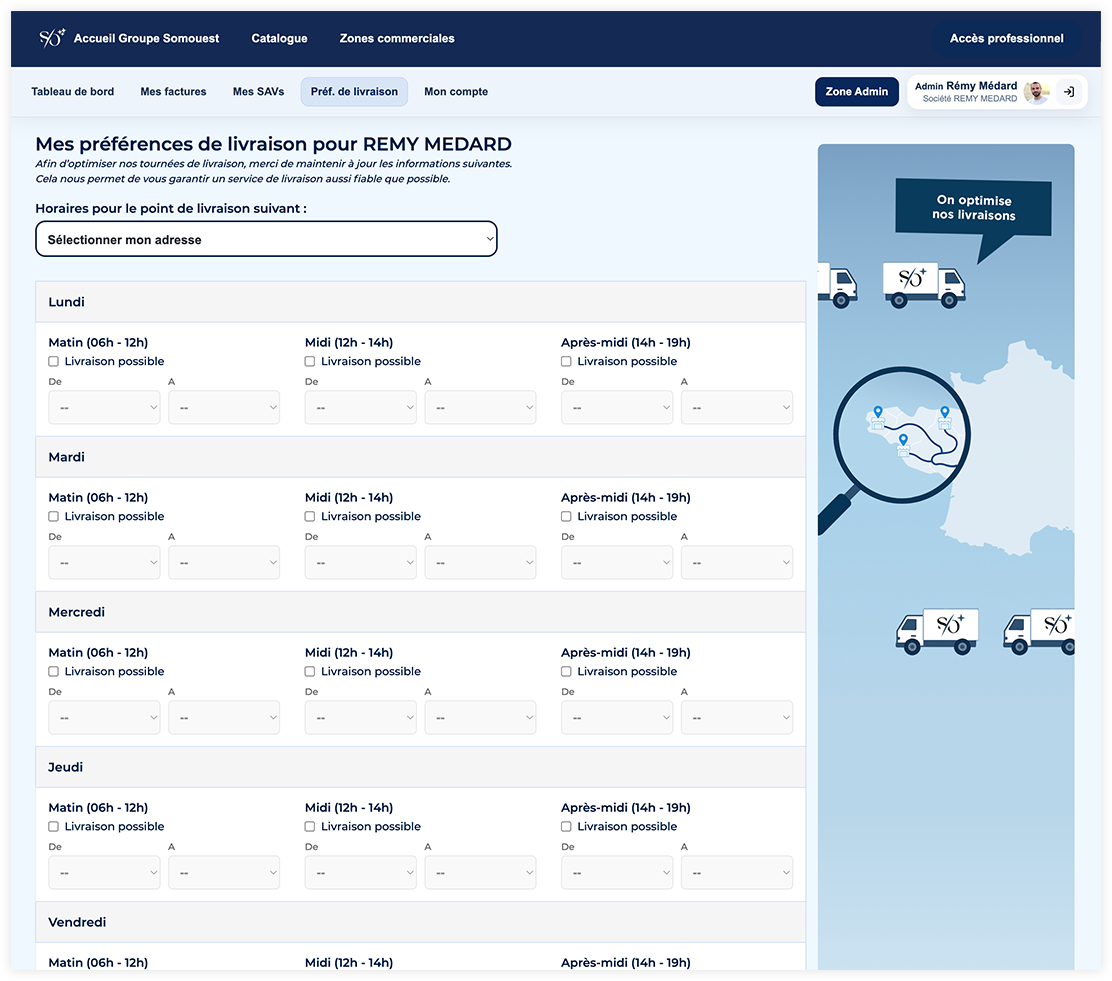Image resolution: width=1112 pixels, height=981 pixels.
Task: Click the delivery truck below the speech bubble
Action: click(923, 284)
